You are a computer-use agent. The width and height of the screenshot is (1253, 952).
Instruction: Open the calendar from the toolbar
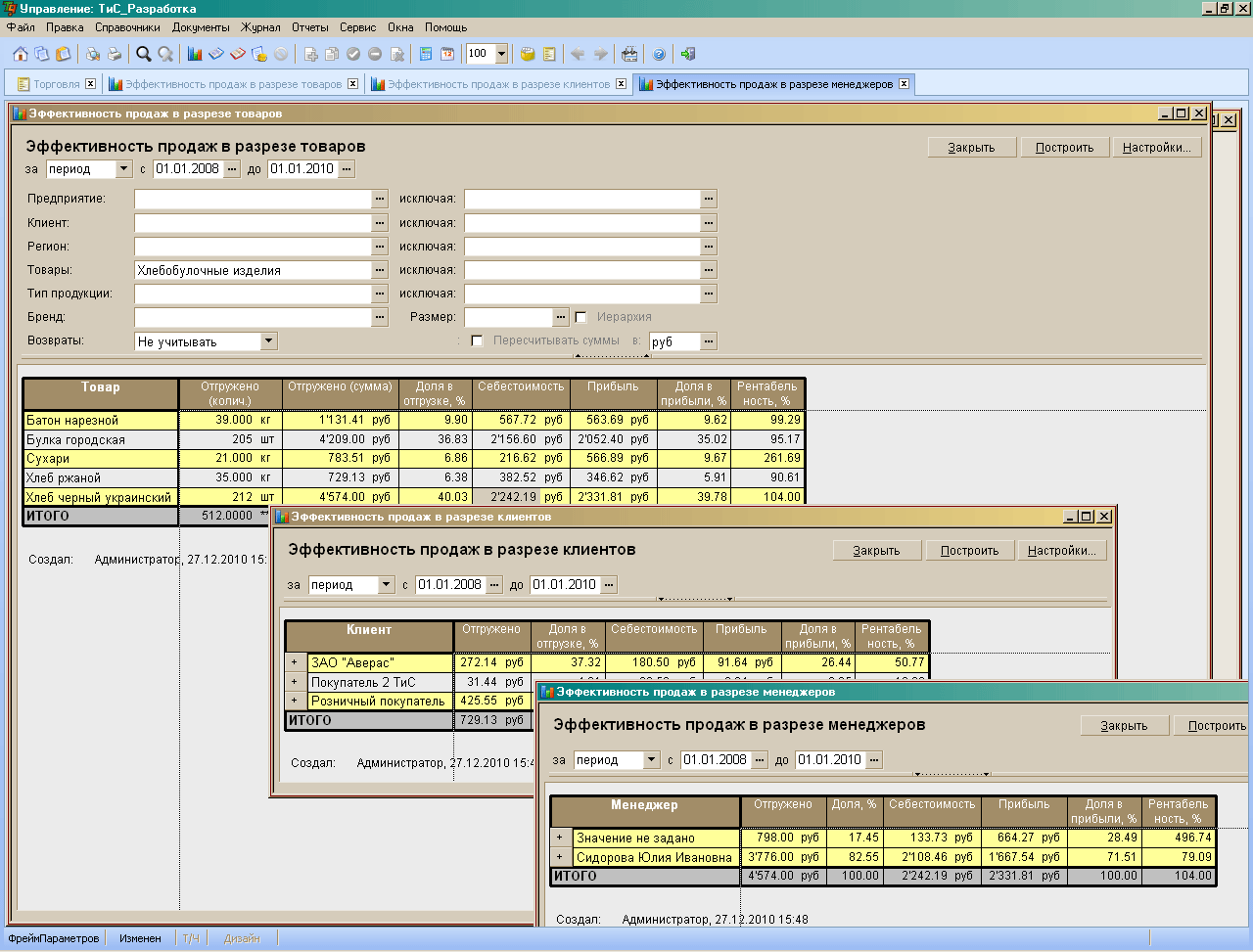(x=447, y=54)
